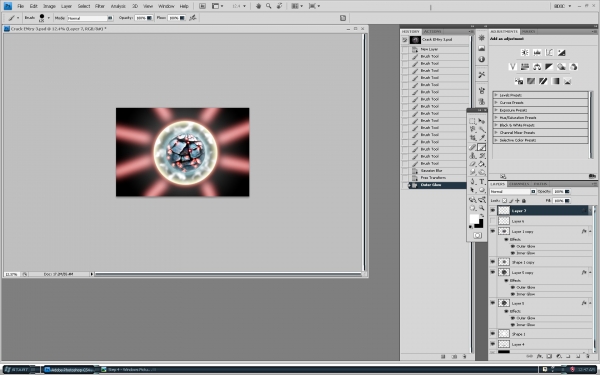Toggle visibility of Layer 4
The height and width of the screenshot is (375, 600).
[x=492, y=344]
